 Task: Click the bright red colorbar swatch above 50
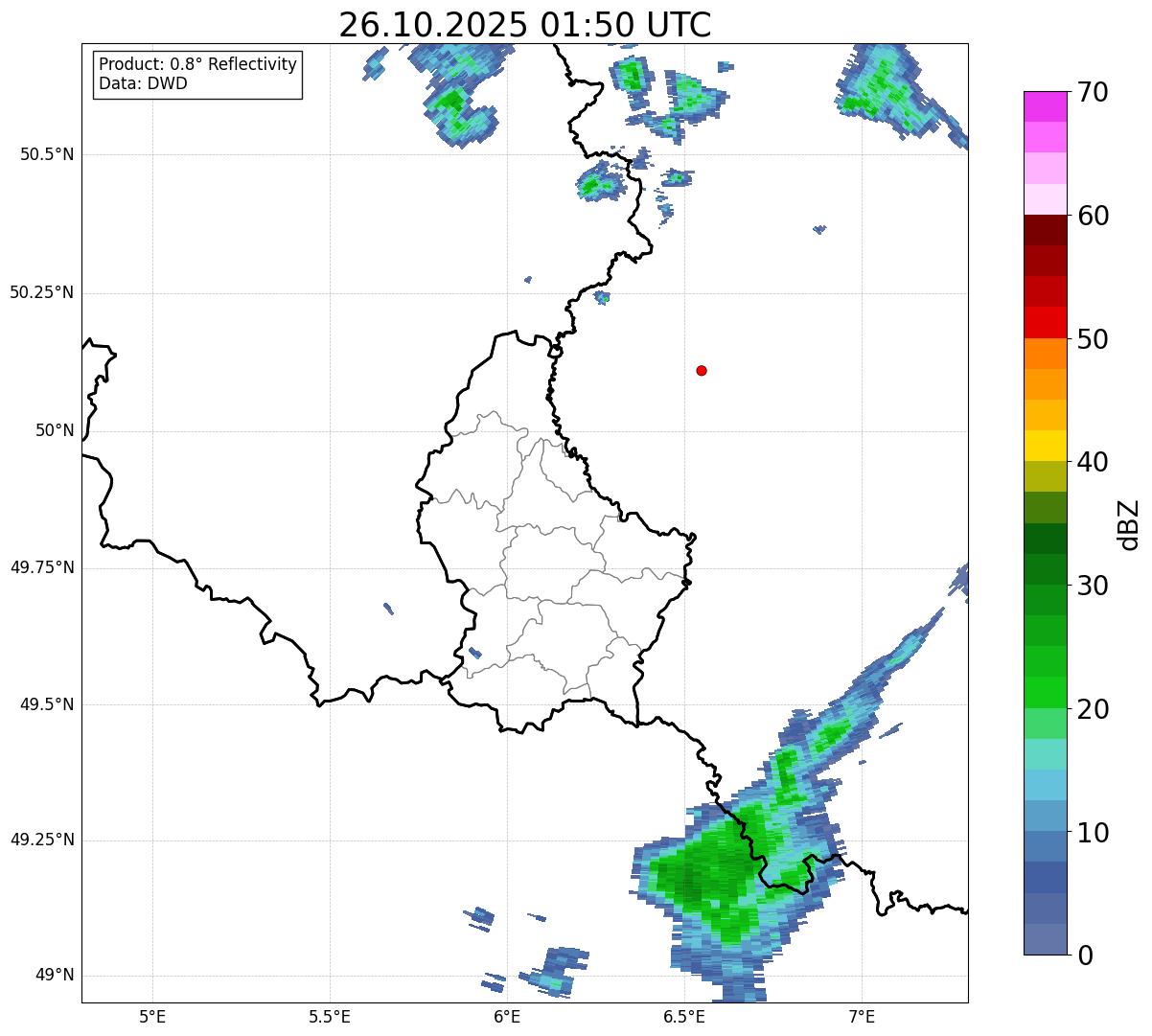point(1045,322)
